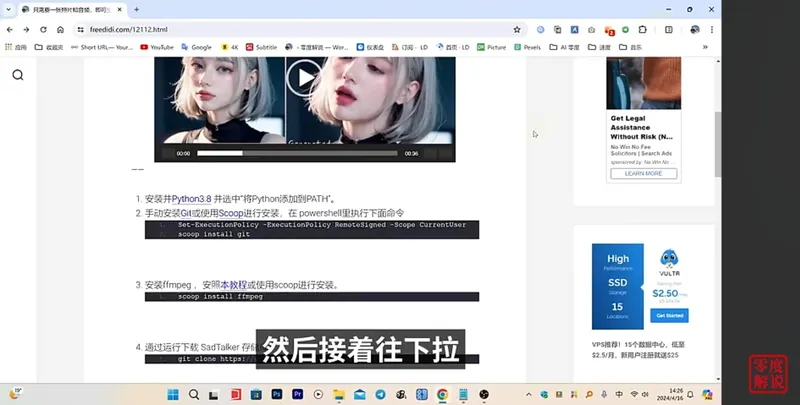Open Telegram from the taskbar
Image resolution: width=800 pixels, height=405 pixels.
tap(381, 394)
